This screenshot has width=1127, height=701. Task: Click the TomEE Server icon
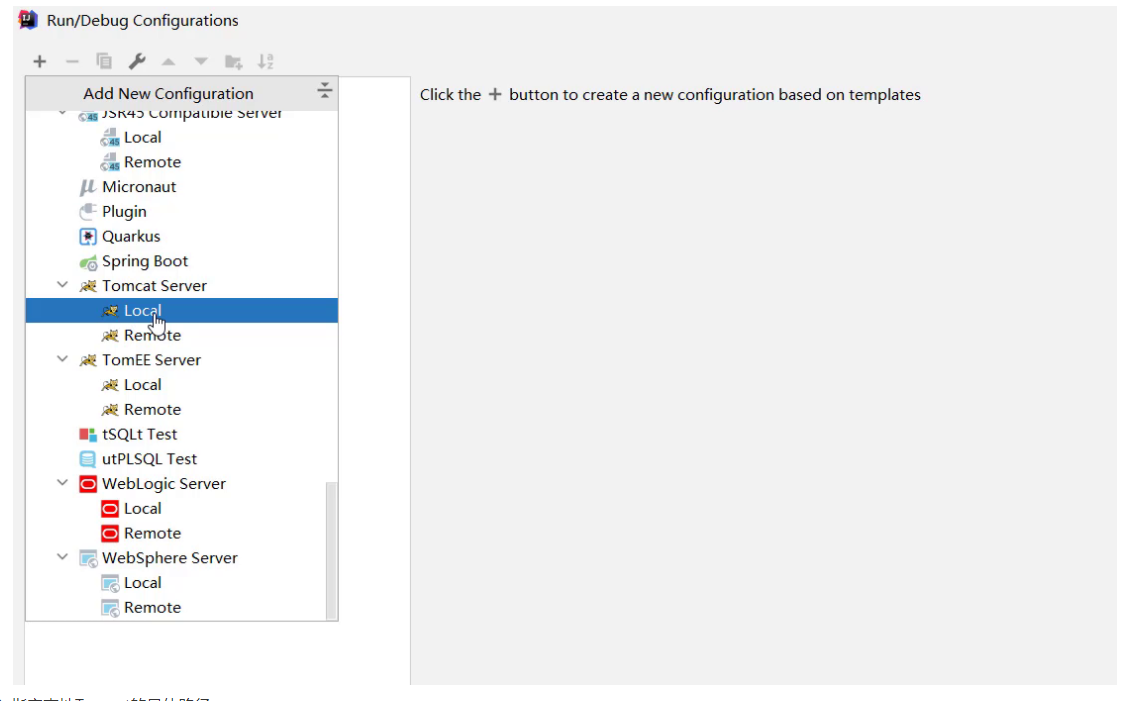[x=88, y=360]
